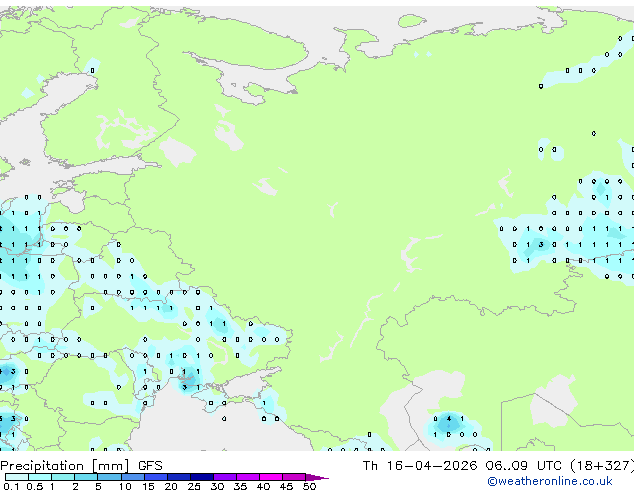Pick the legend color between 40 and 45
Image resolution: width=634 pixels, height=490 pixels.
[271, 477]
